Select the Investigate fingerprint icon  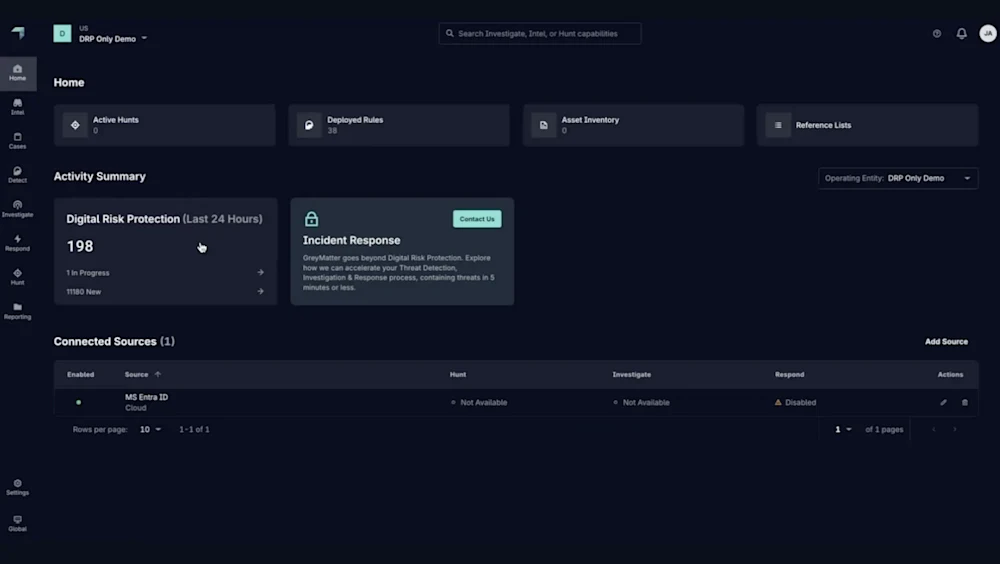(17, 208)
